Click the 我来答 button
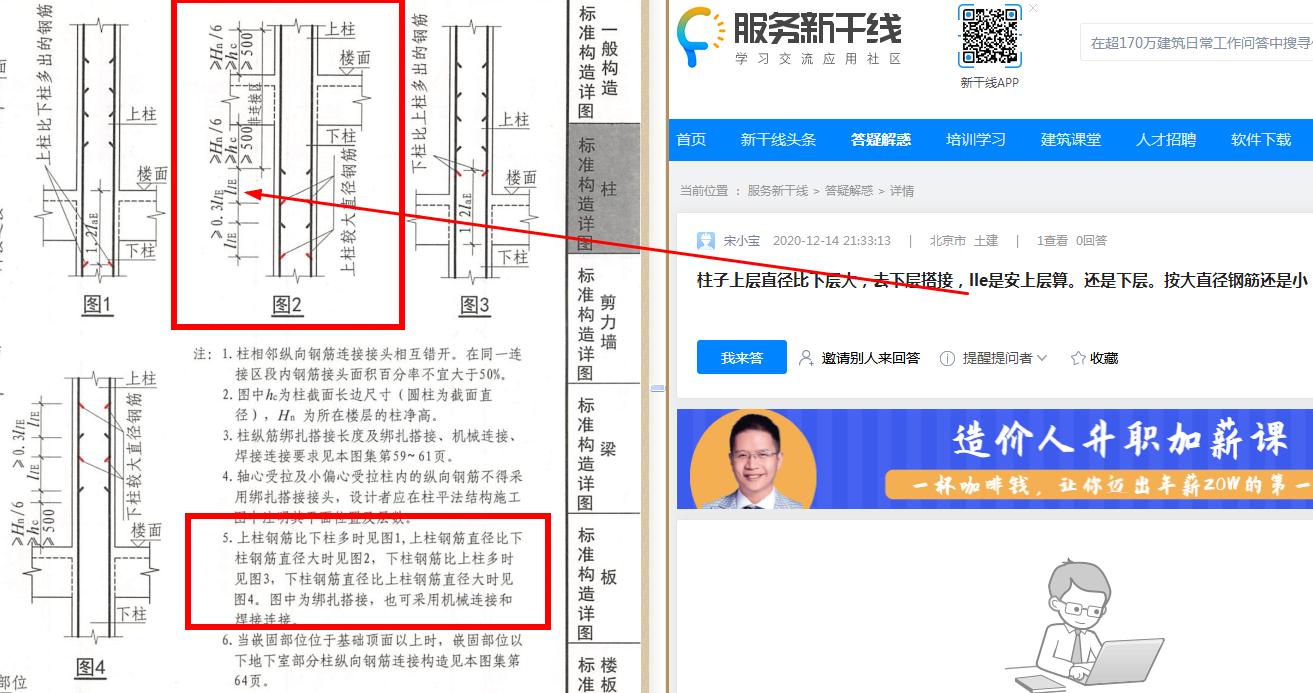 [x=742, y=357]
